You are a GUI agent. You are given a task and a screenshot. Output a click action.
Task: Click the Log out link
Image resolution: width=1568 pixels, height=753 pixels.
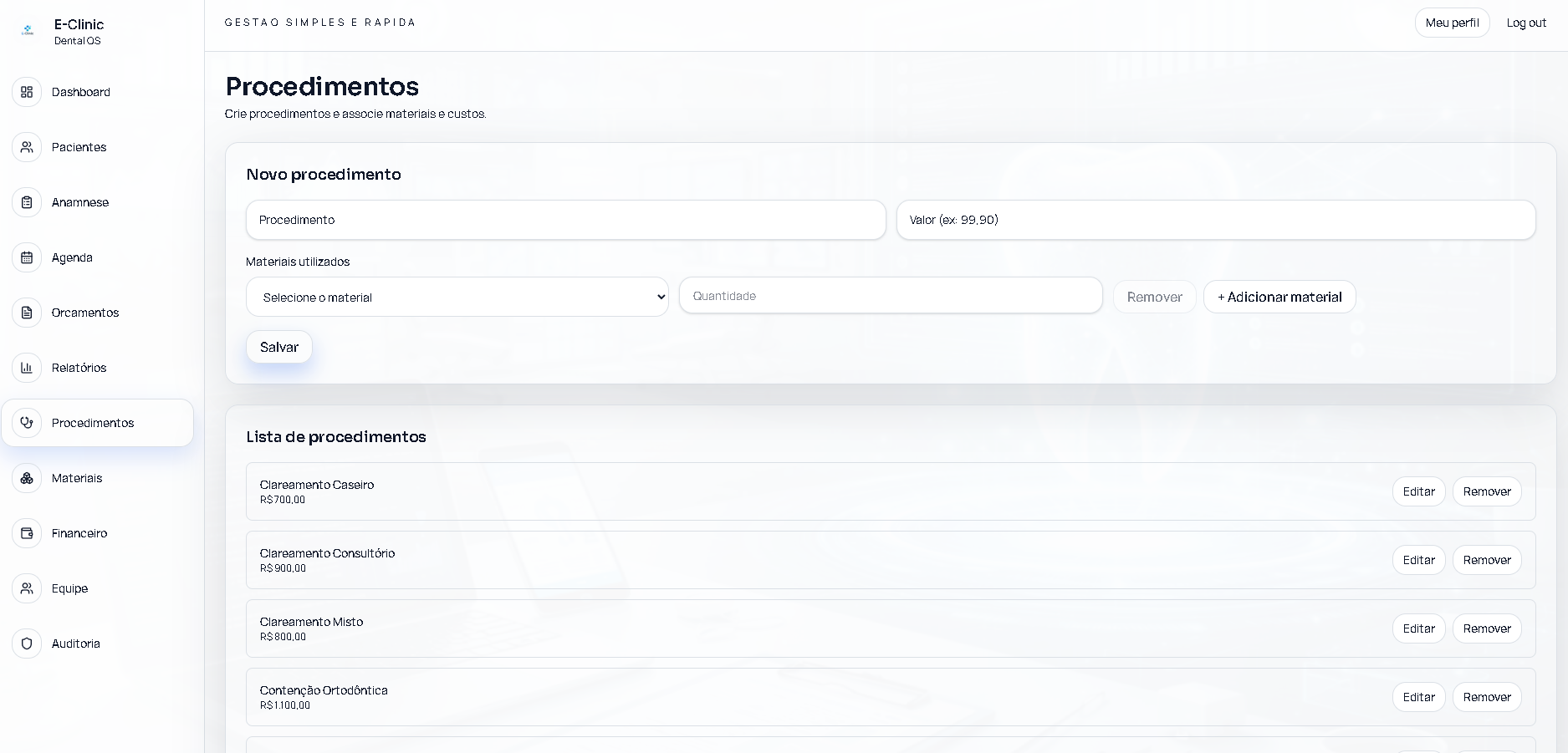[x=1526, y=23]
